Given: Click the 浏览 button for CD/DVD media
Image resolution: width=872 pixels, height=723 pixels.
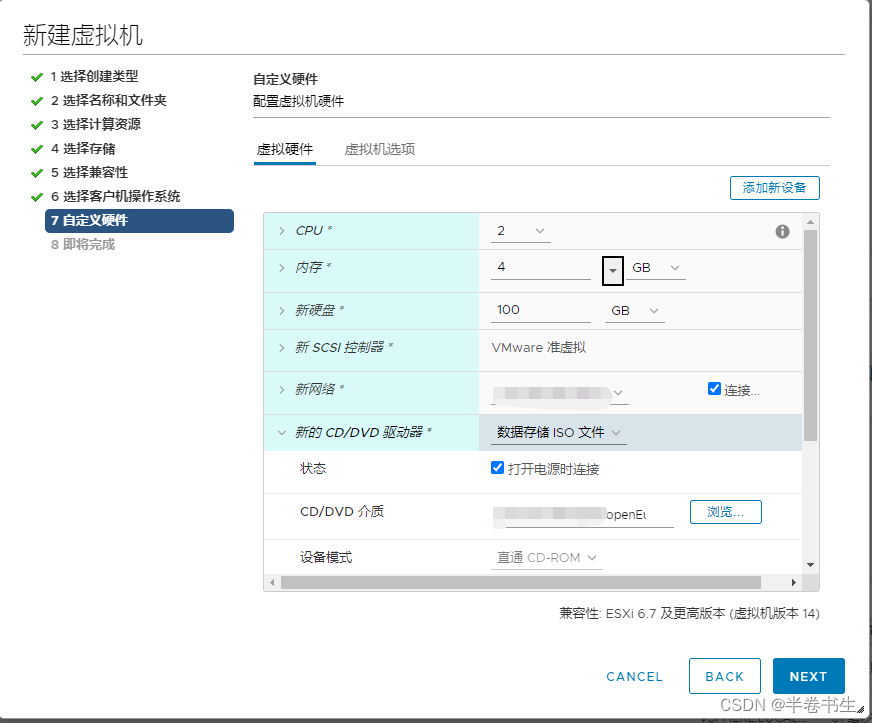Looking at the screenshot, I should 725,511.
